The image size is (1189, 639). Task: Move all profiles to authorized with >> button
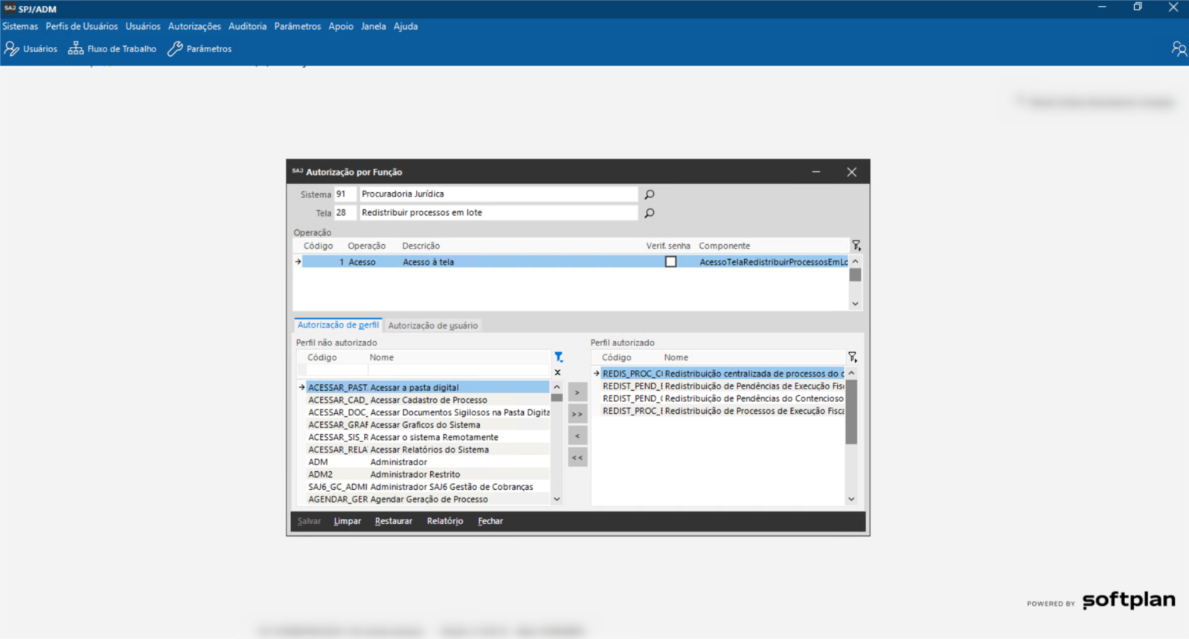(x=577, y=414)
